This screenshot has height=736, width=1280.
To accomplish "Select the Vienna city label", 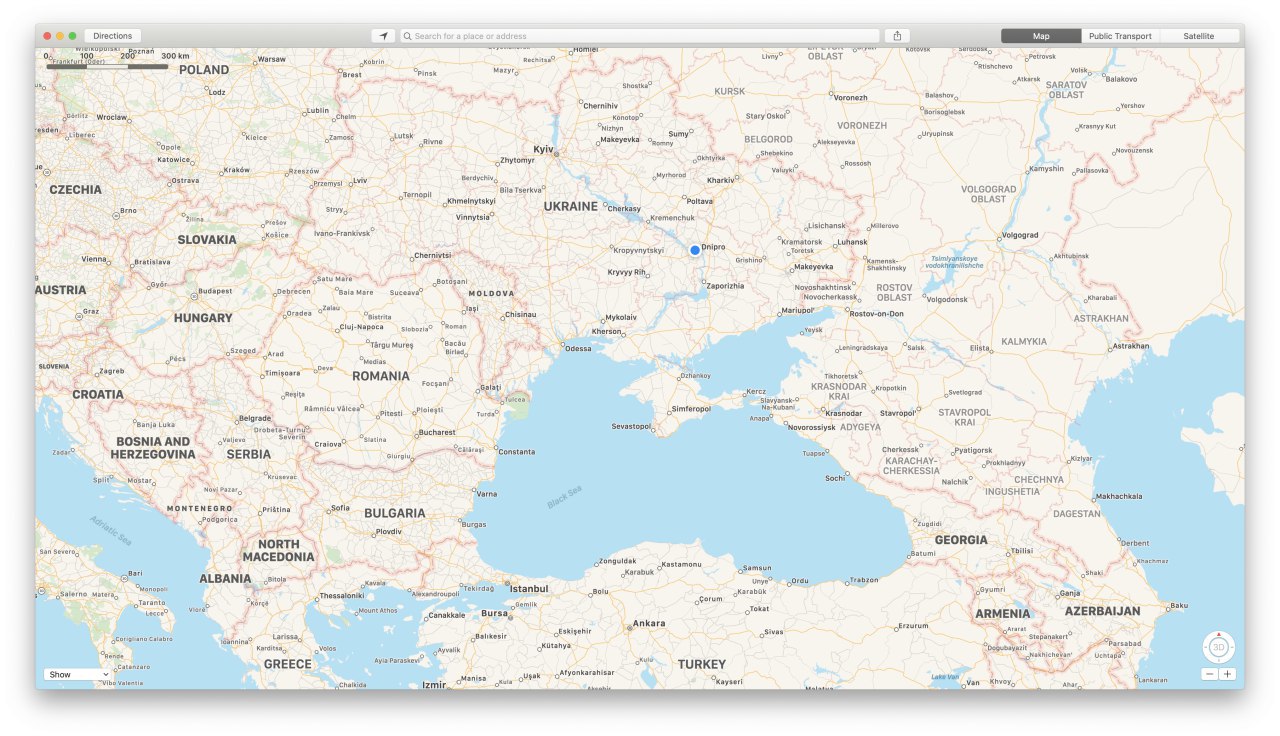I will pos(94,259).
